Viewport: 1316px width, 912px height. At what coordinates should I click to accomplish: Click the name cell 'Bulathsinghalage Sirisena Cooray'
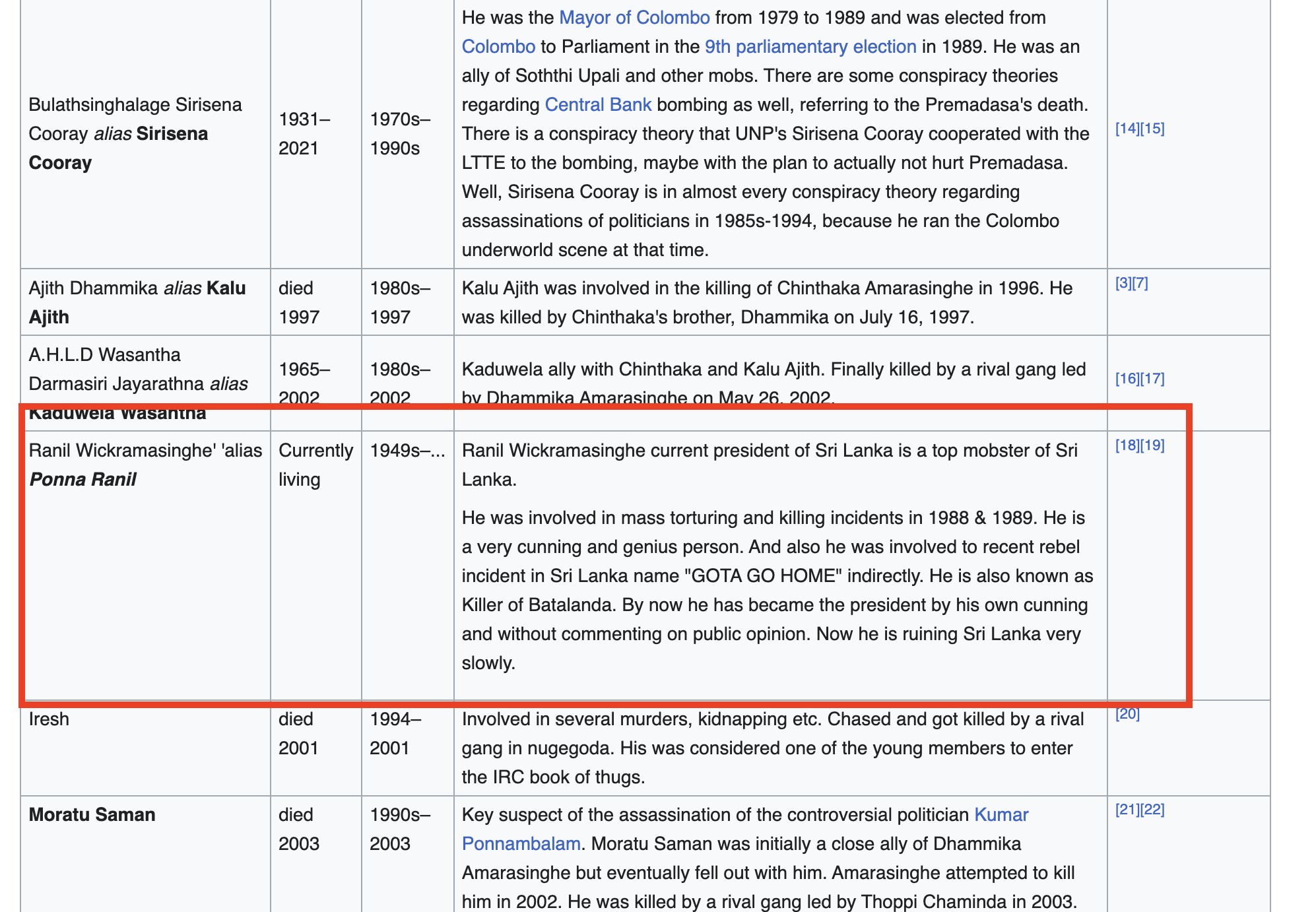coord(145,133)
